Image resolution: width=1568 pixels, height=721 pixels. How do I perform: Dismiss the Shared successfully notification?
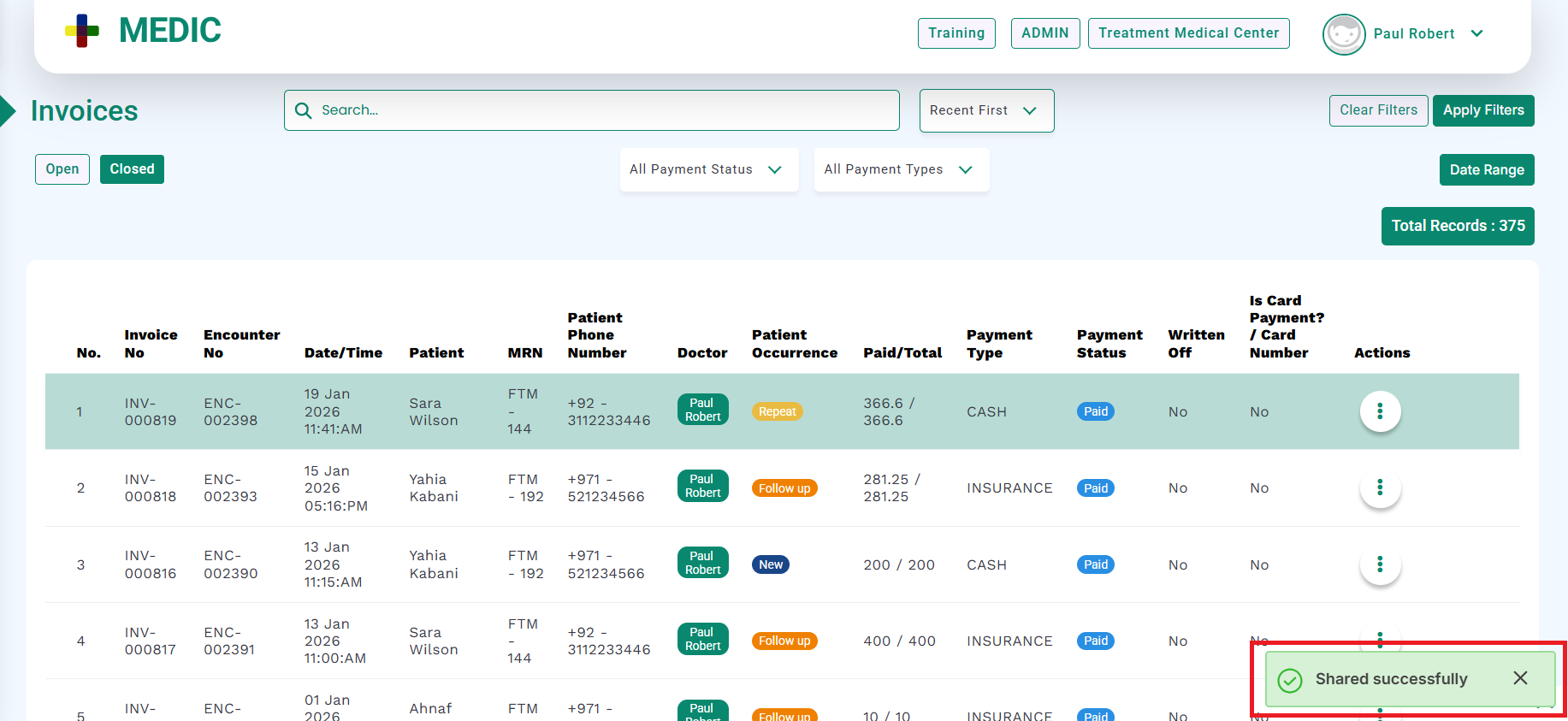1519,678
